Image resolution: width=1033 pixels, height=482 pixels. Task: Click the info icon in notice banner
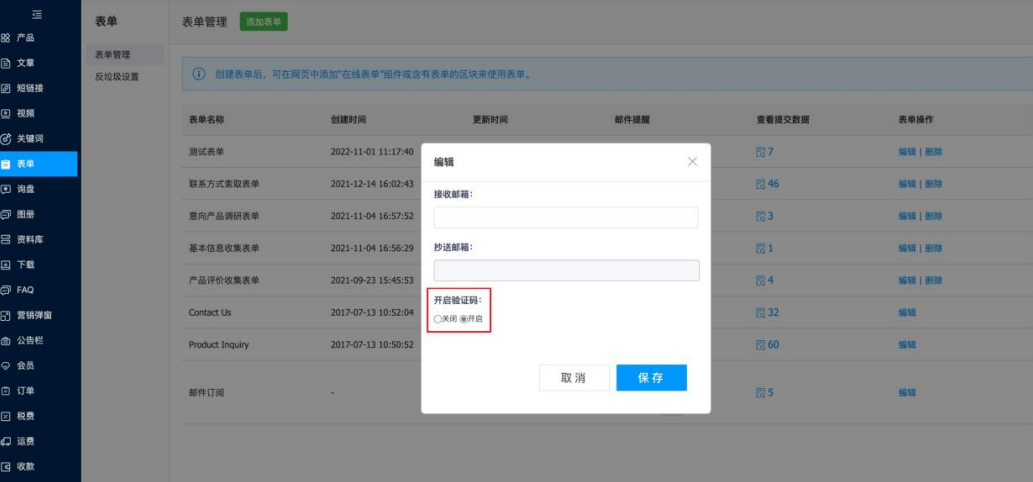click(199, 74)
